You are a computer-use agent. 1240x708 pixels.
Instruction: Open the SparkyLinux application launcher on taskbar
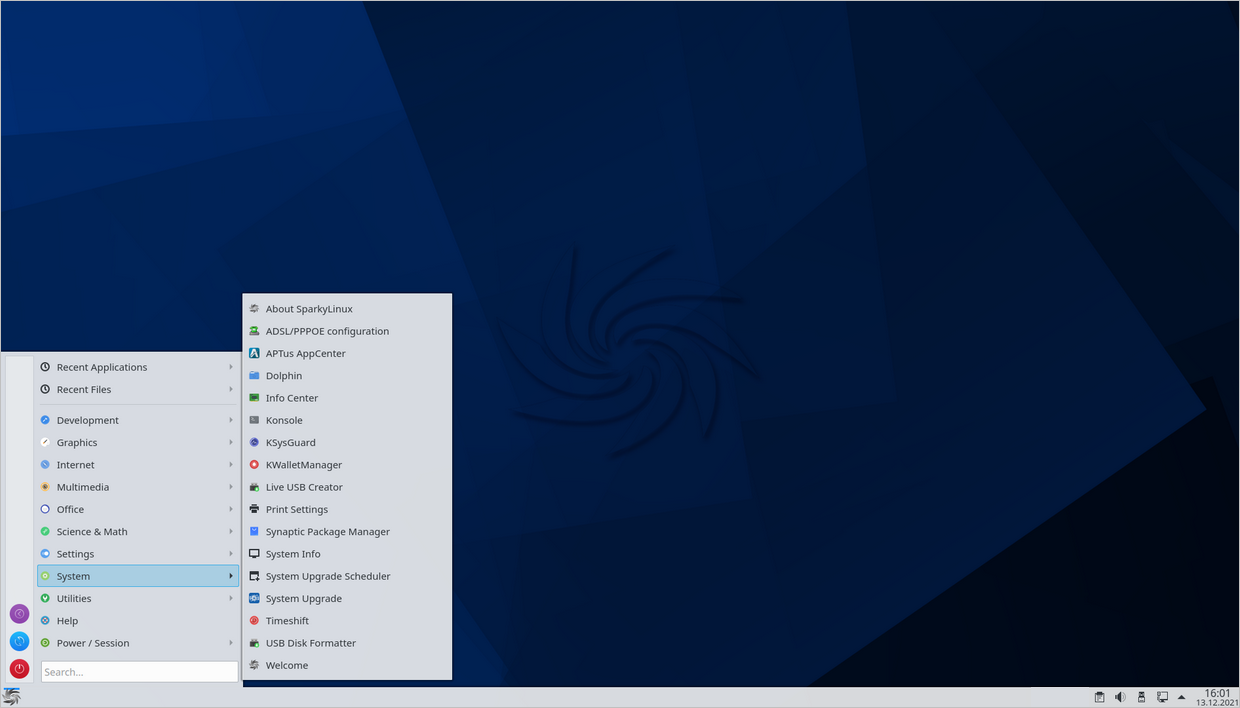pos(12,697)
